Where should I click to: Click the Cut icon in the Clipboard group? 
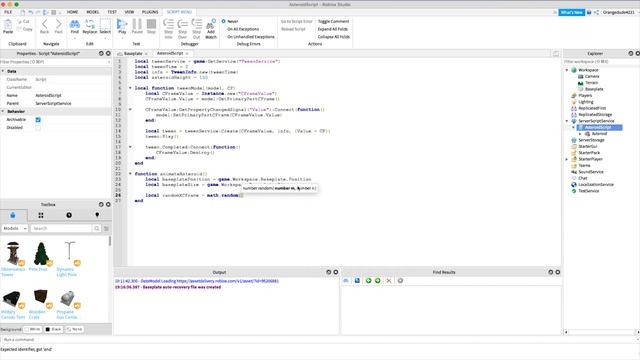tap(20, 21)
